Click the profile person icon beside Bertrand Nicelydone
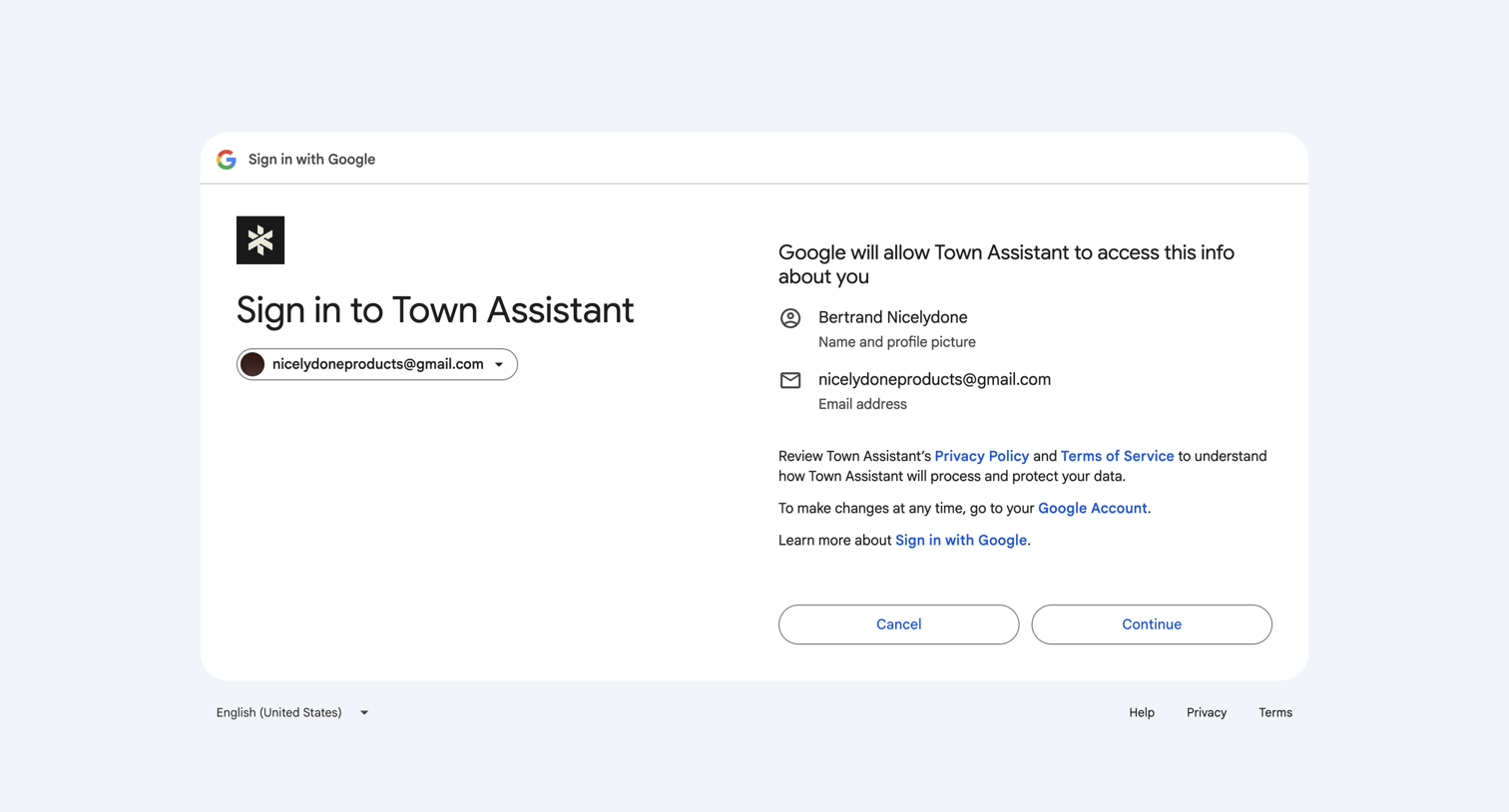The width and height of the screenshot is (1509, 812). 790,318
